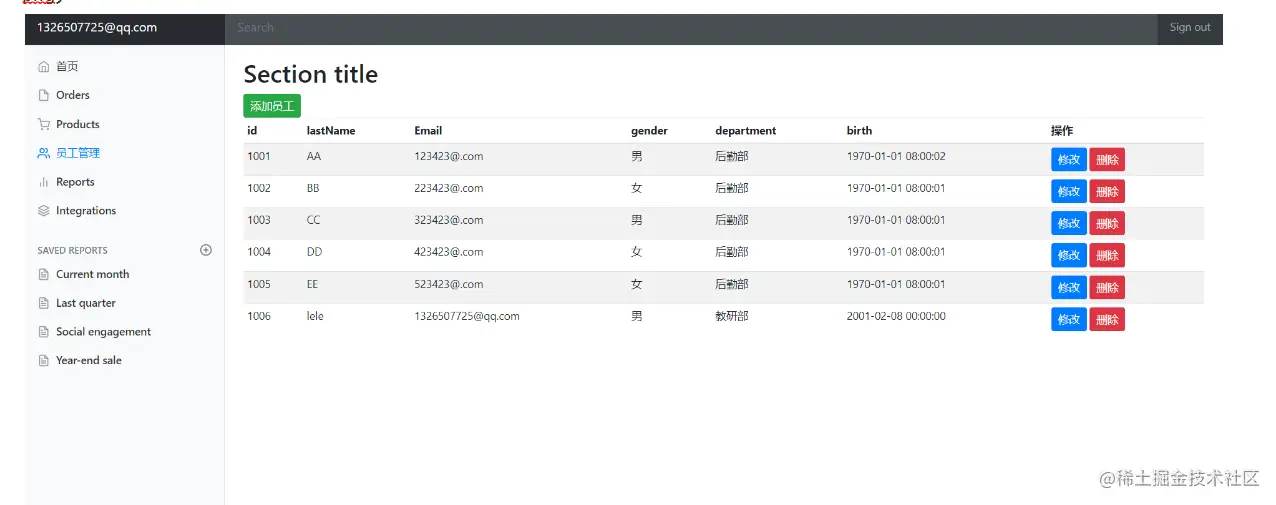Click the document icon beside Current month
The height and width of the screenshot is (505, 1276).
[43, 275]
